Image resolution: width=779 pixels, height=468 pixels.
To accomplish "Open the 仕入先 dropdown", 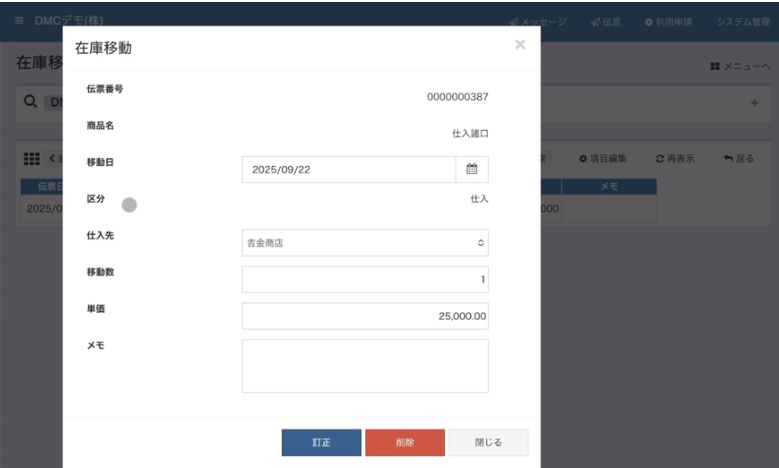I will click(365, 243).
